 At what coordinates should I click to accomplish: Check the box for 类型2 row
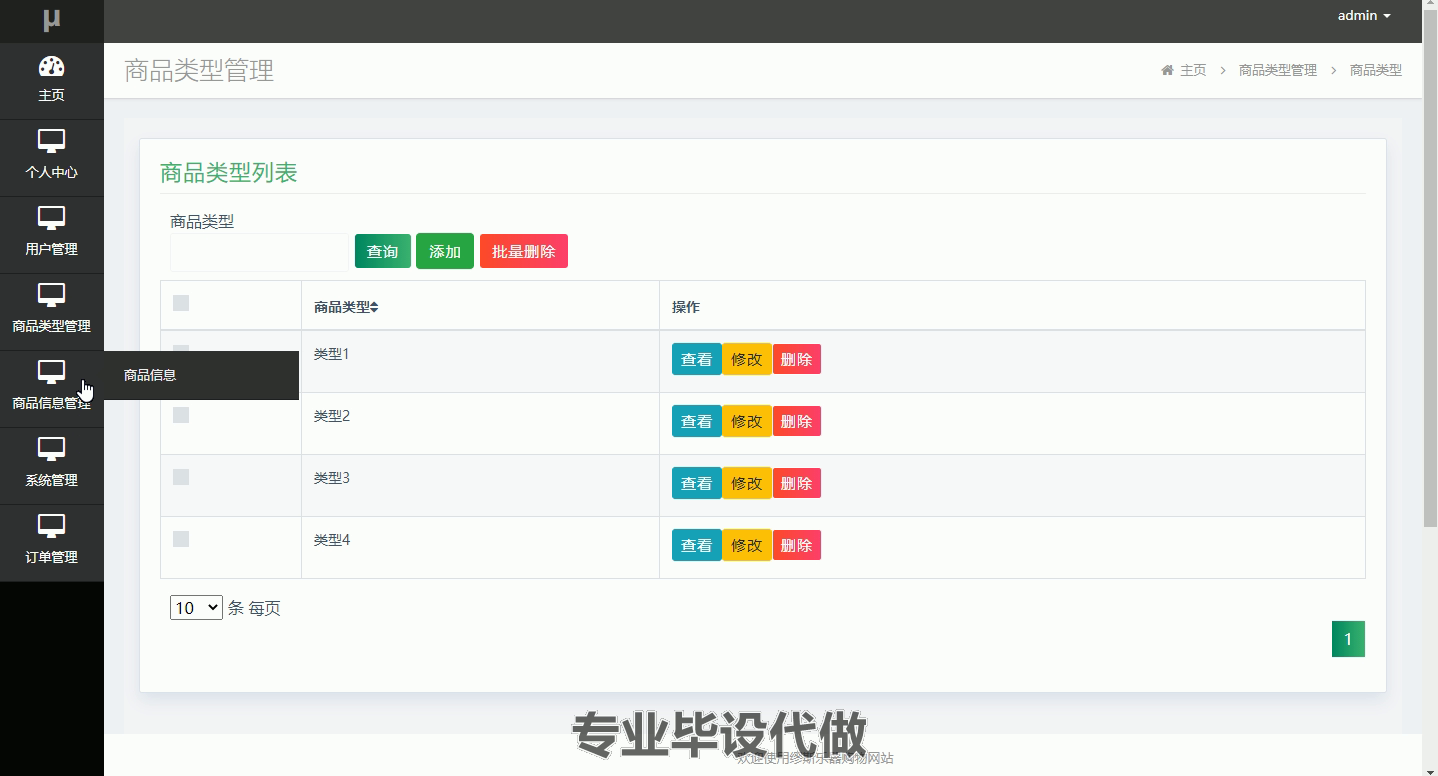[181, 415]
